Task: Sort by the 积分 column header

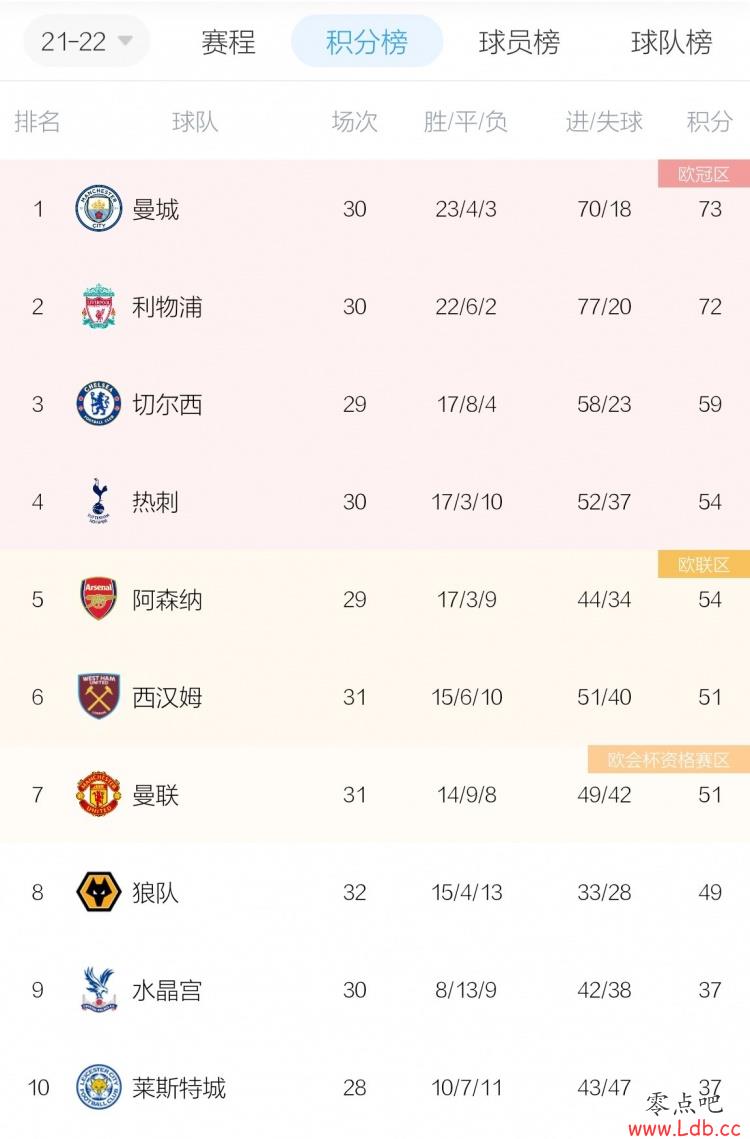Action: (709, 121)
